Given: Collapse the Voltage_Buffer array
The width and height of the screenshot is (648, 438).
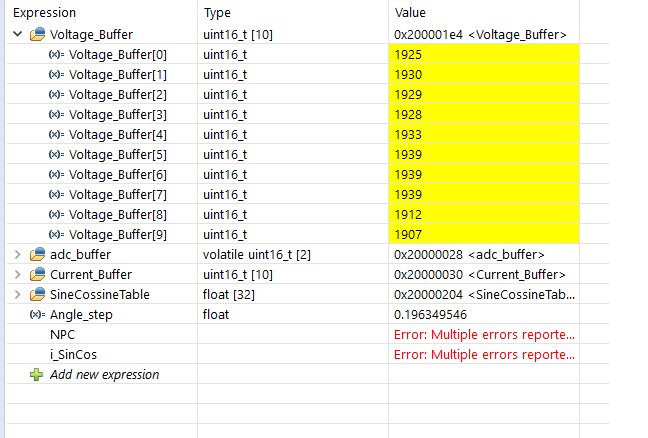Looking at the screenshot, I should 18,34.
